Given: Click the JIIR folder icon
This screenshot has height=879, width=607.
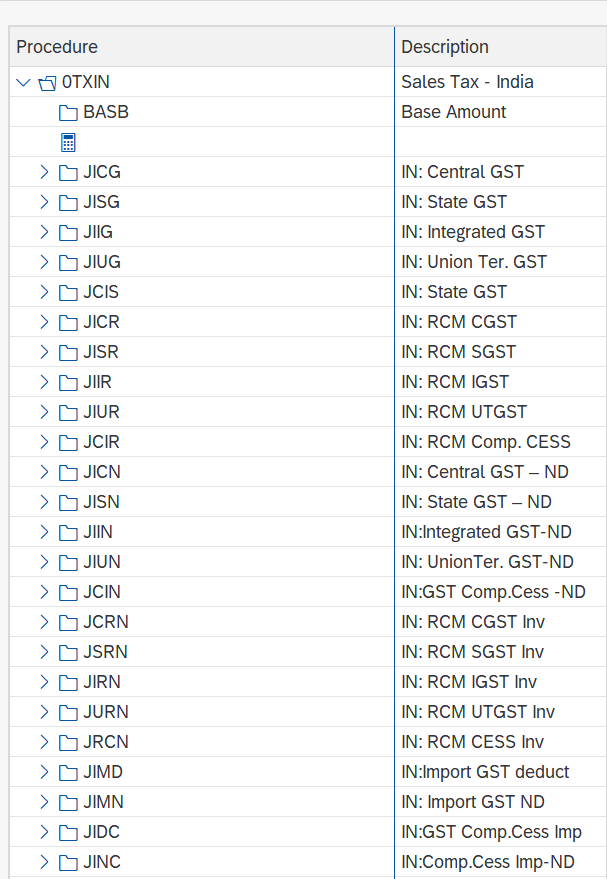Looking at the screenshot, I should tap(68, 382).
